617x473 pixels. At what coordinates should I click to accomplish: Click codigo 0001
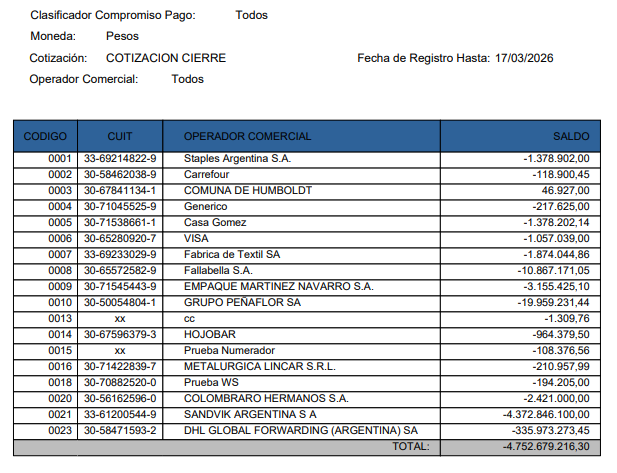tap(60, 159)
